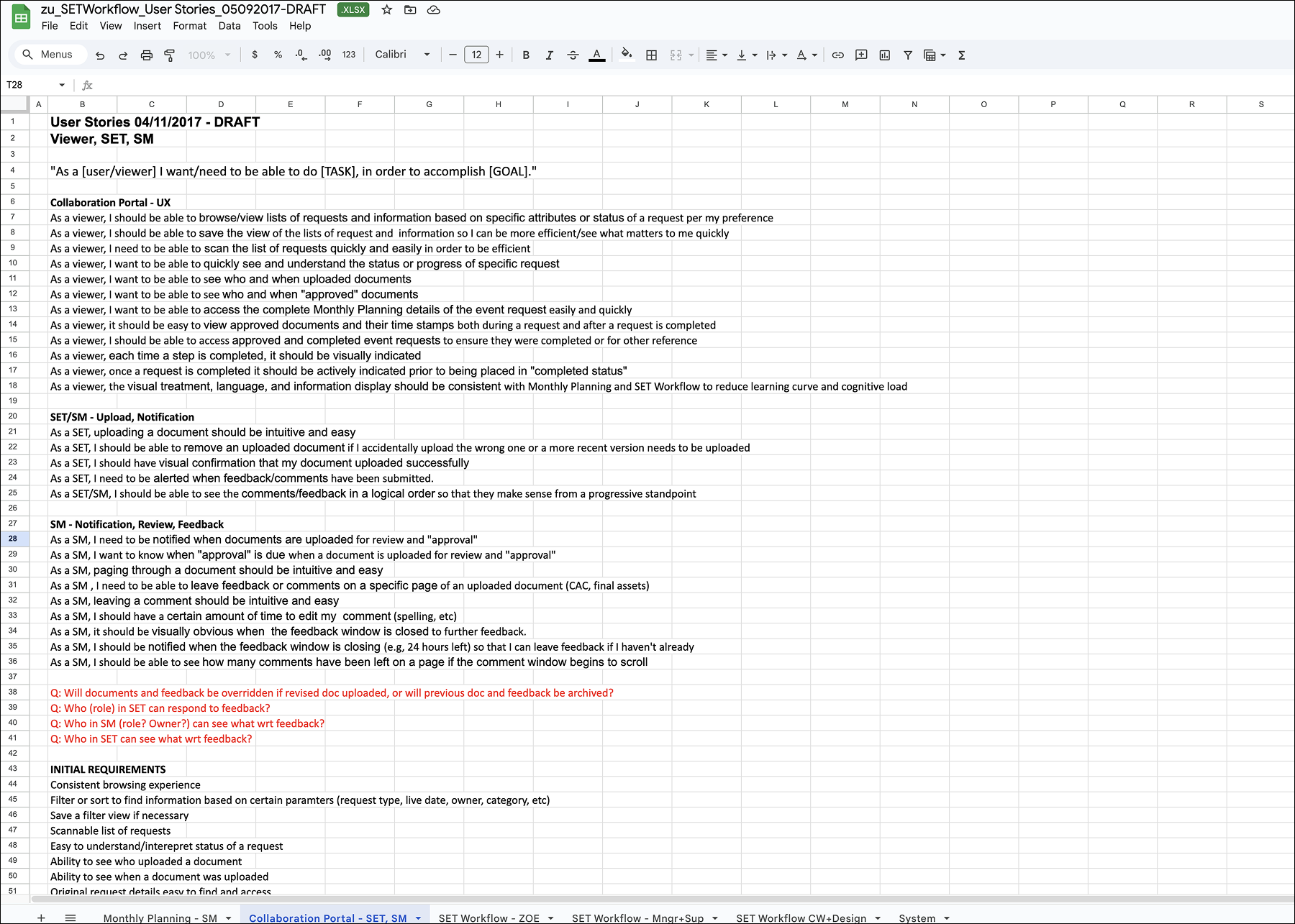Image resolution: width=1295 pixels, height=924 pixels.
Task: Apply percent format icon
Action: pyautogui.click(x=278, y=55)
